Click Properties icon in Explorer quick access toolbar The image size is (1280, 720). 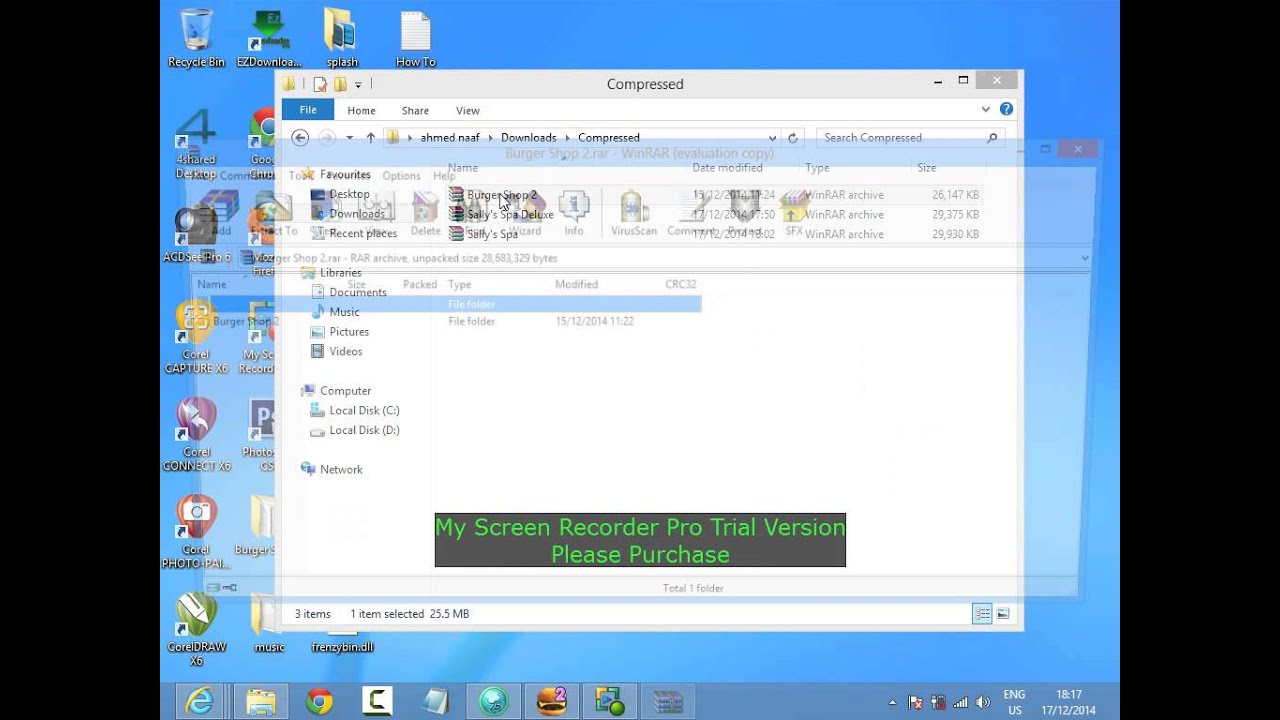pos(320,84)
